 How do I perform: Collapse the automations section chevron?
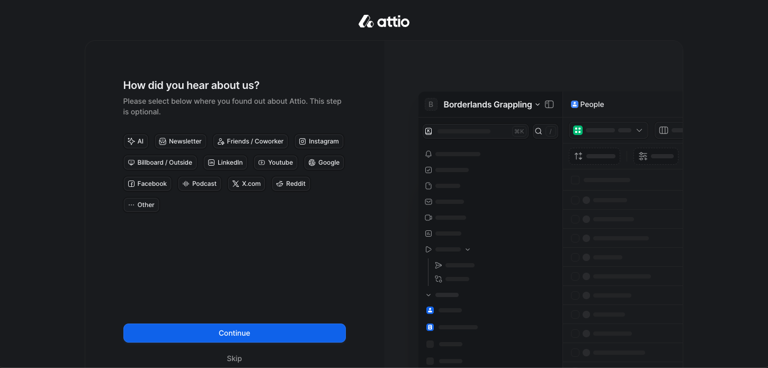click(467, 249)
